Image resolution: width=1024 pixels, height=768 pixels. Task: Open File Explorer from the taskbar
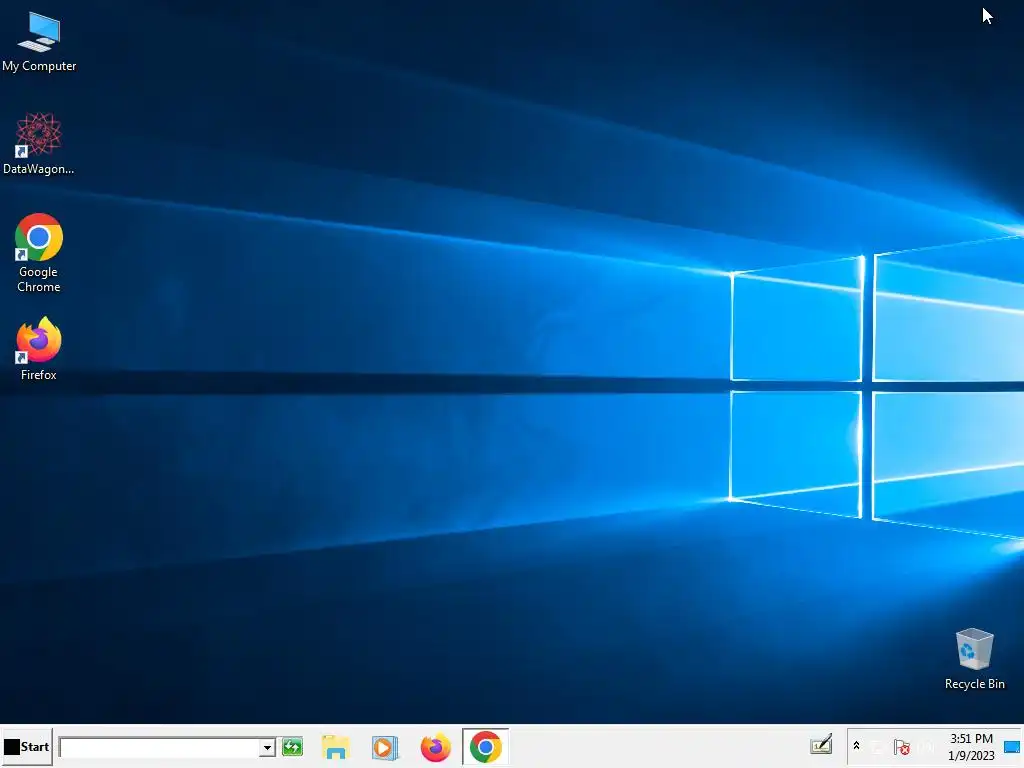coord(336,747)
